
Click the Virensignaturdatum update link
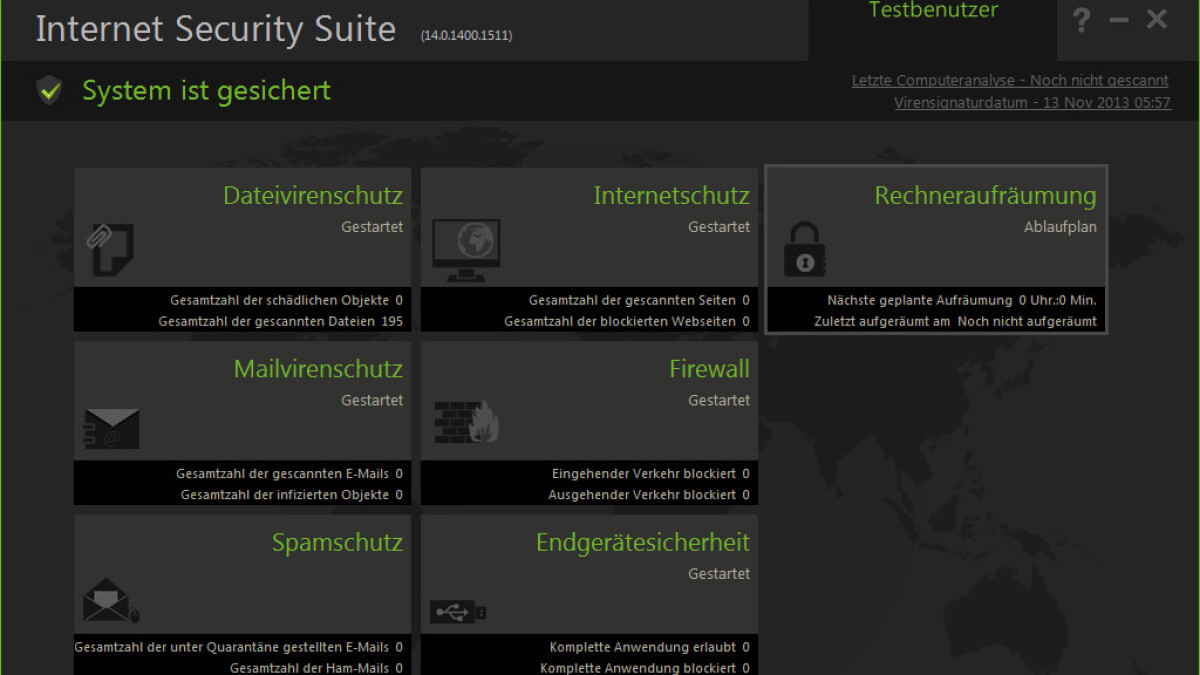(x=1032, y=102)
